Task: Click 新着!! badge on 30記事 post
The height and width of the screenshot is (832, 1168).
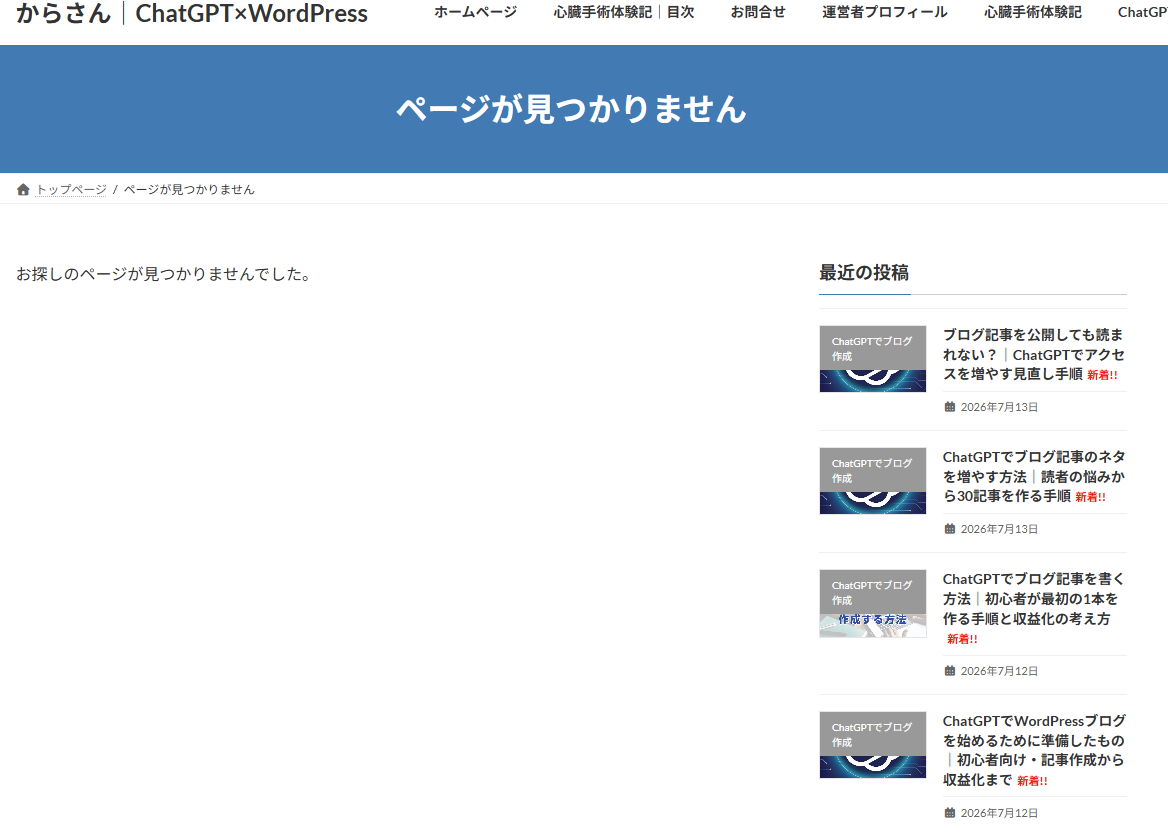Action: click(x=1091, y=498)
